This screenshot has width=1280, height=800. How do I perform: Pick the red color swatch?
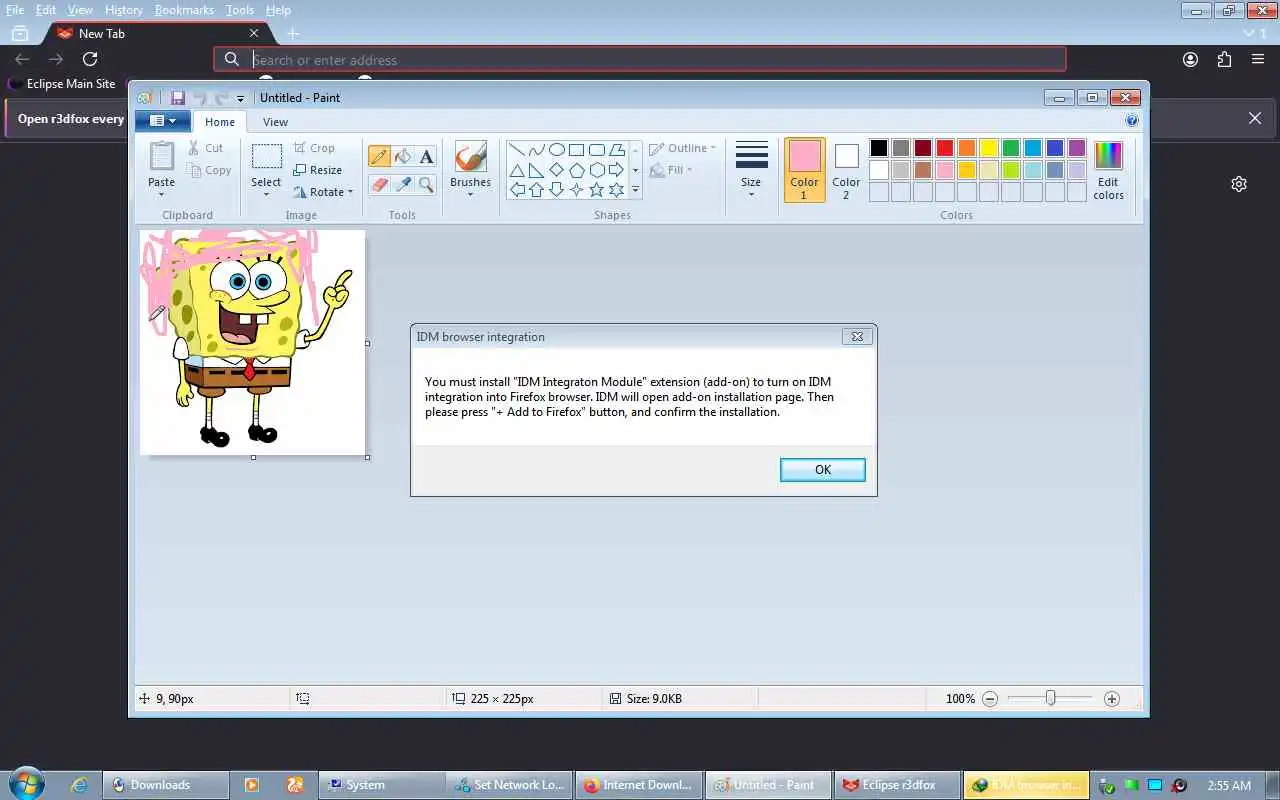(x=944, y=148)
